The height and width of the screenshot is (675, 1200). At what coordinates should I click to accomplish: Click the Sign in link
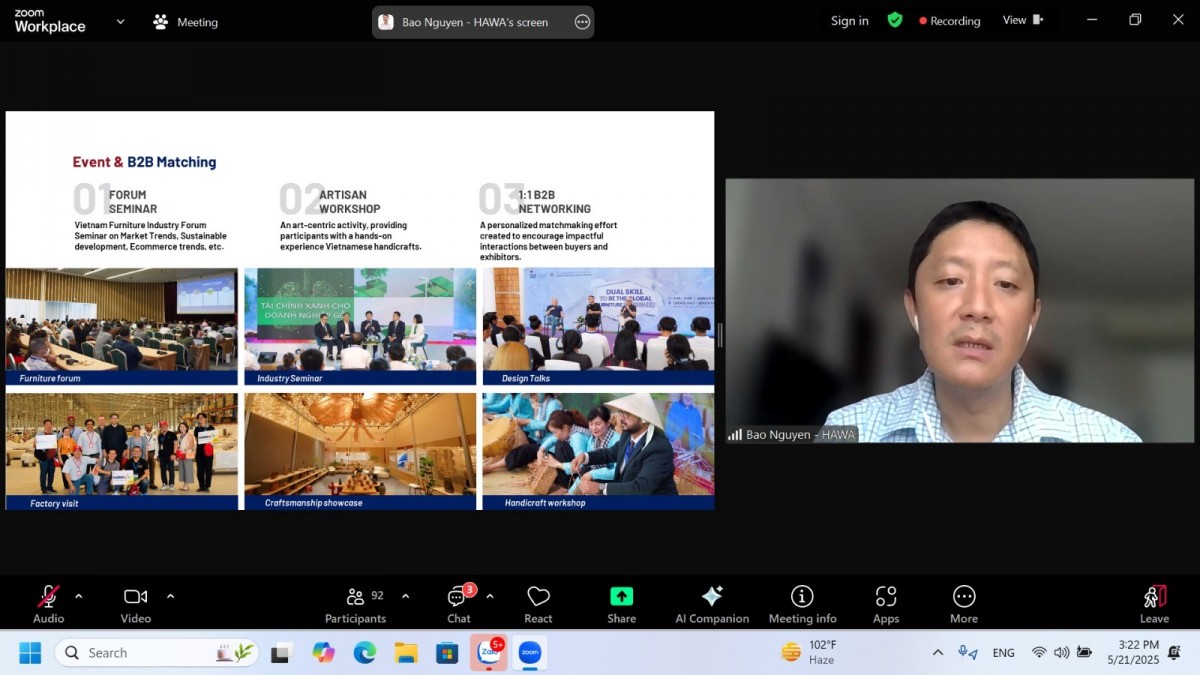[849, 21]
